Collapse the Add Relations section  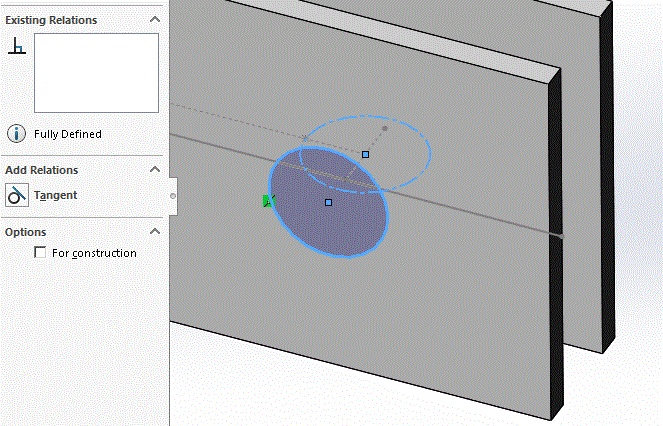155,170
